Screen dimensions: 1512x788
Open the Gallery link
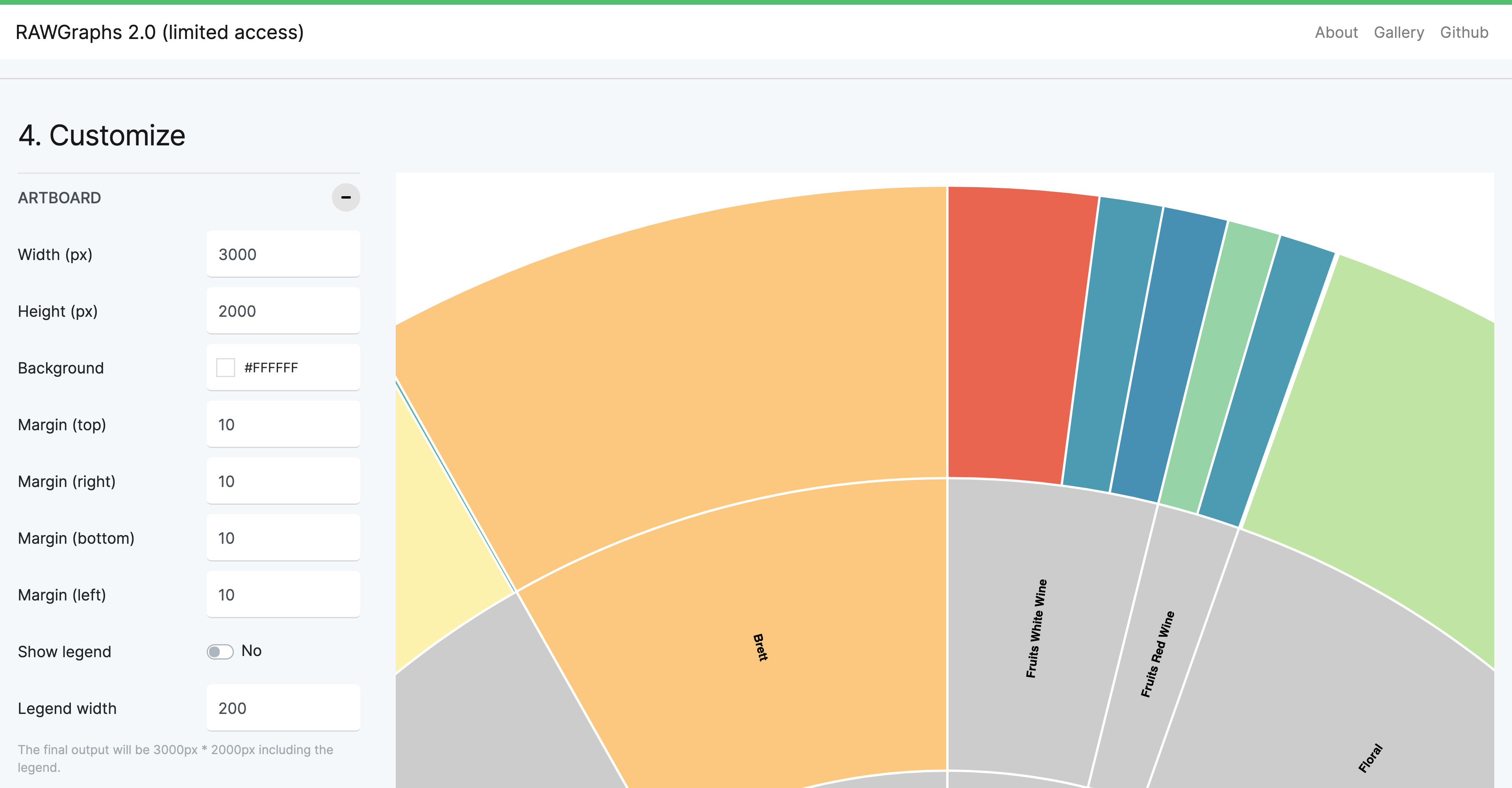tap(1399, 32)
